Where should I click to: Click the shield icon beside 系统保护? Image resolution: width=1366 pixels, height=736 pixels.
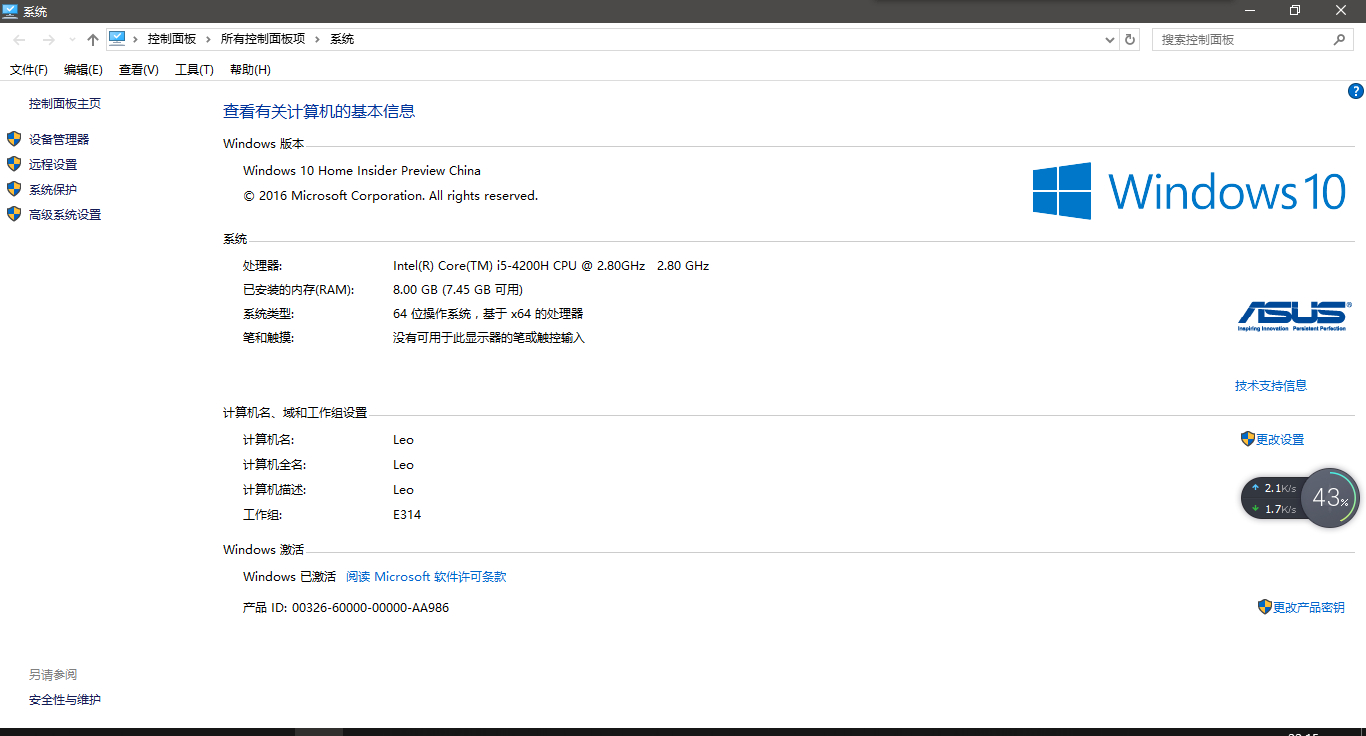[14, 189]
